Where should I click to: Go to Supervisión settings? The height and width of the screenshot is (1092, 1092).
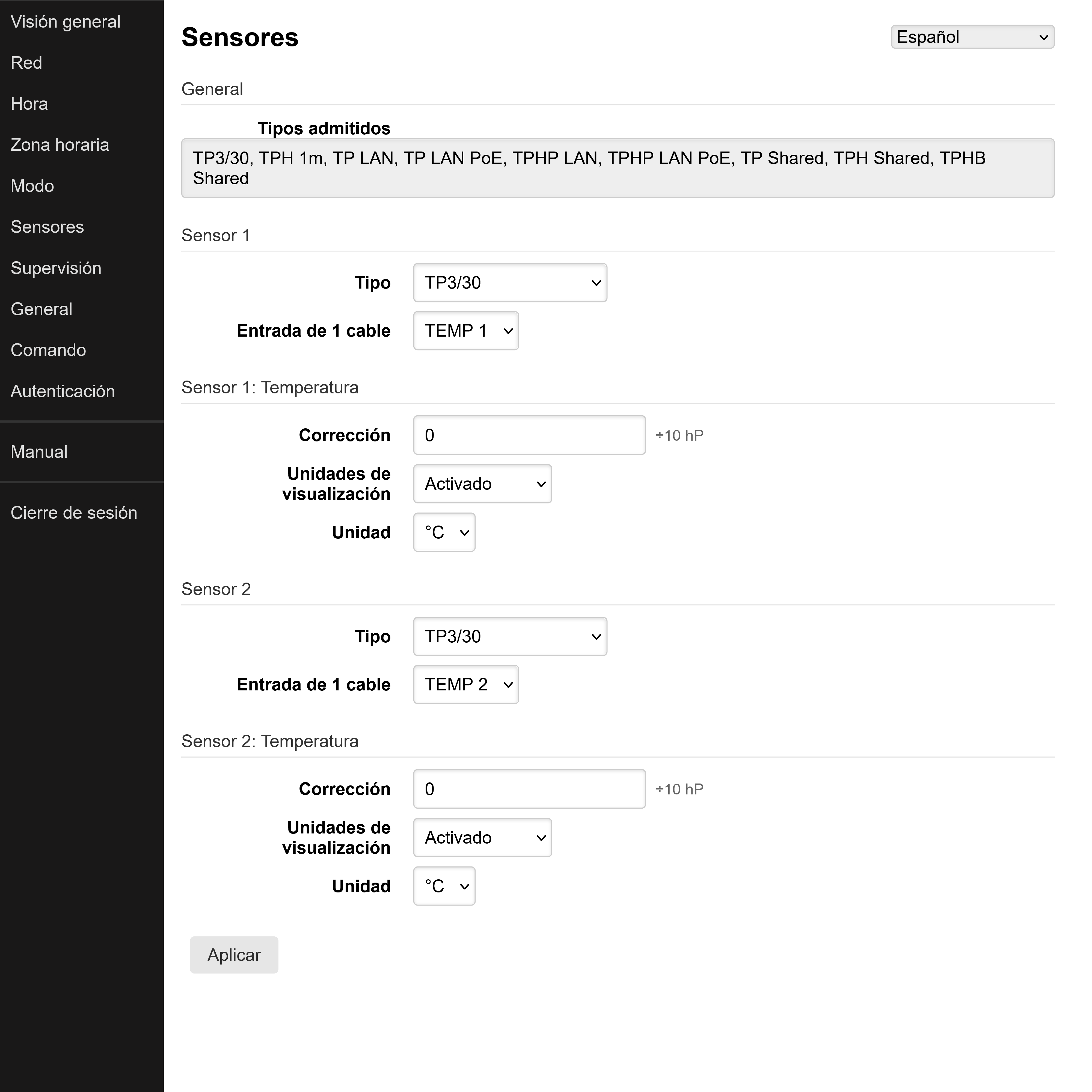click(56, 268)
